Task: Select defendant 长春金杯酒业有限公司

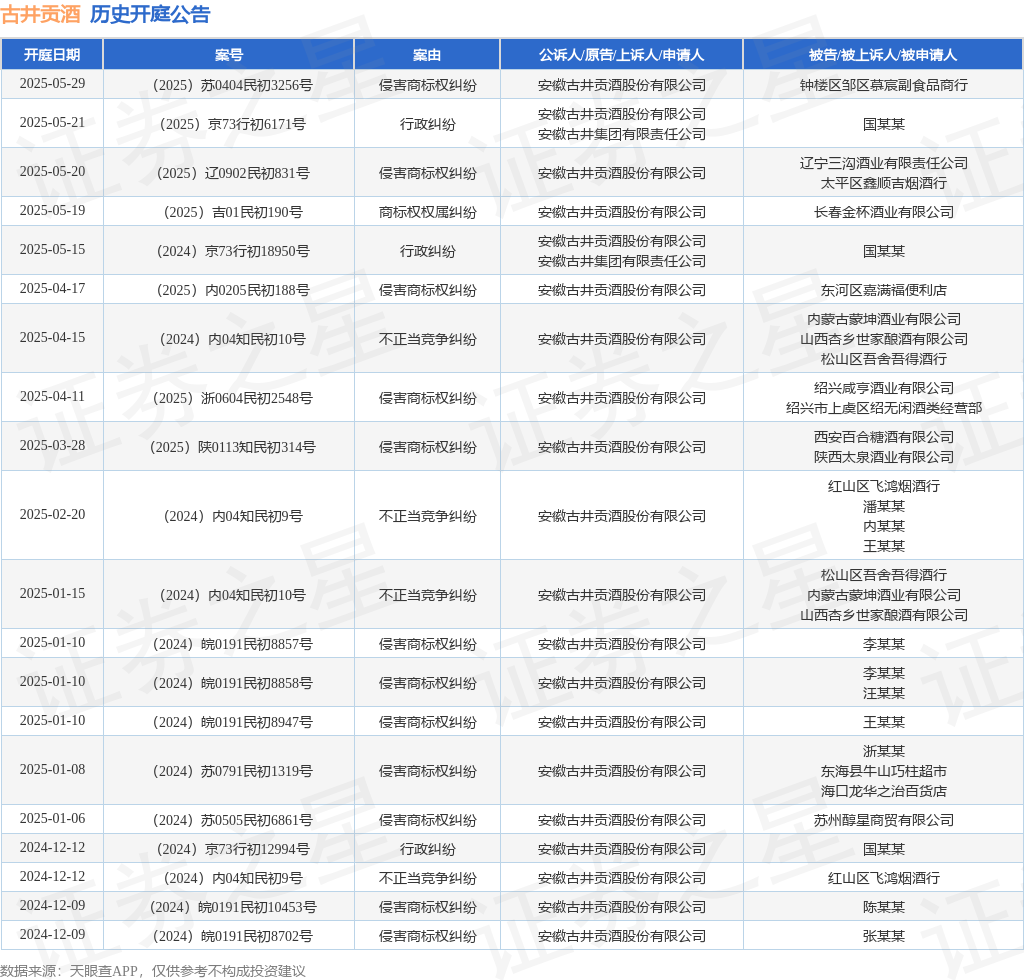Action: (x=884, y=212)
